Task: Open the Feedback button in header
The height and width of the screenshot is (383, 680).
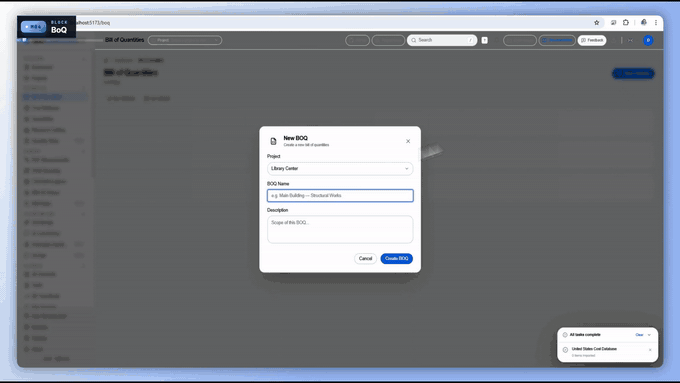Action: 592,40
